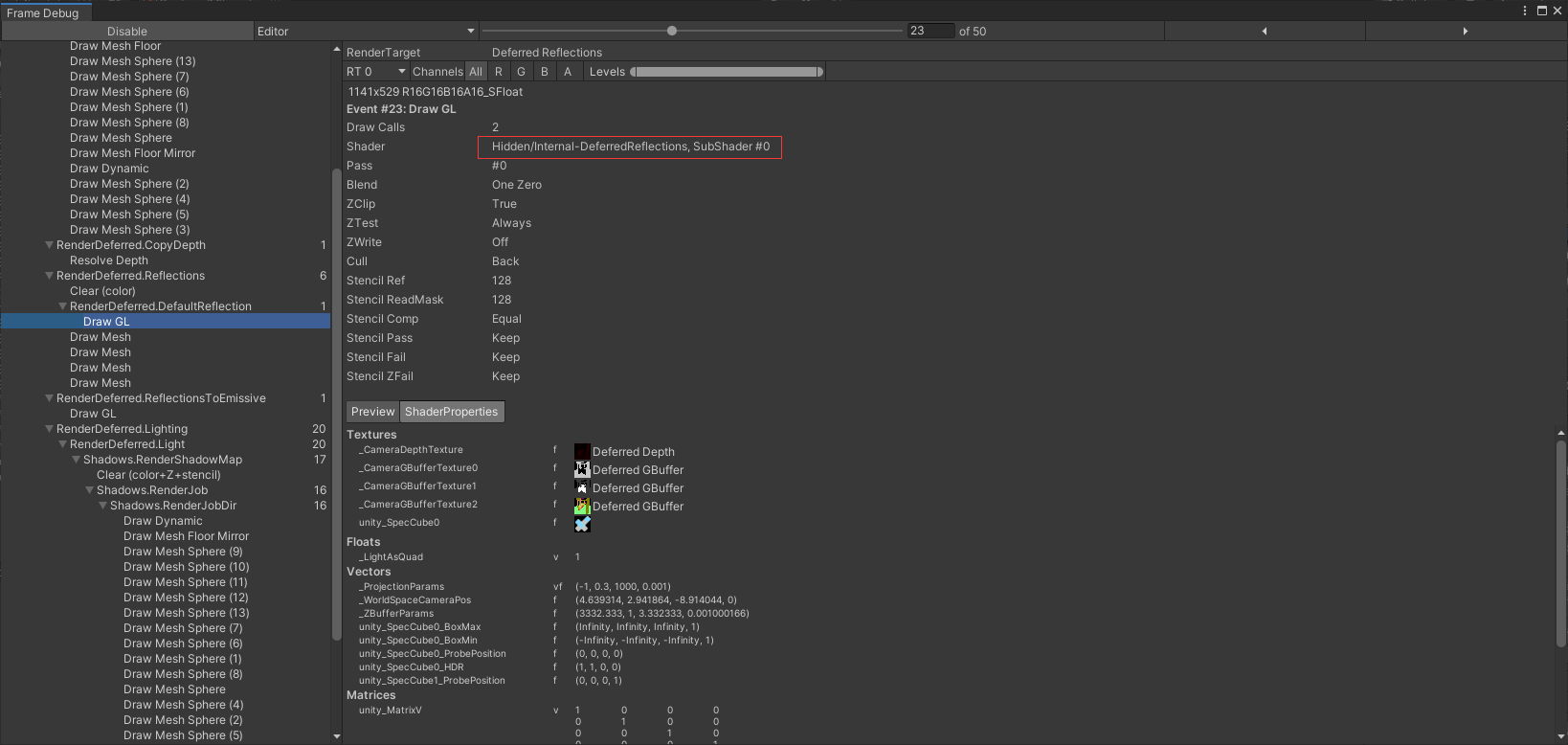This screenshot has width=1568, height=745.
Task: Select the Clear (color+Z+stencil) event
Action: (x=159, y=475)
